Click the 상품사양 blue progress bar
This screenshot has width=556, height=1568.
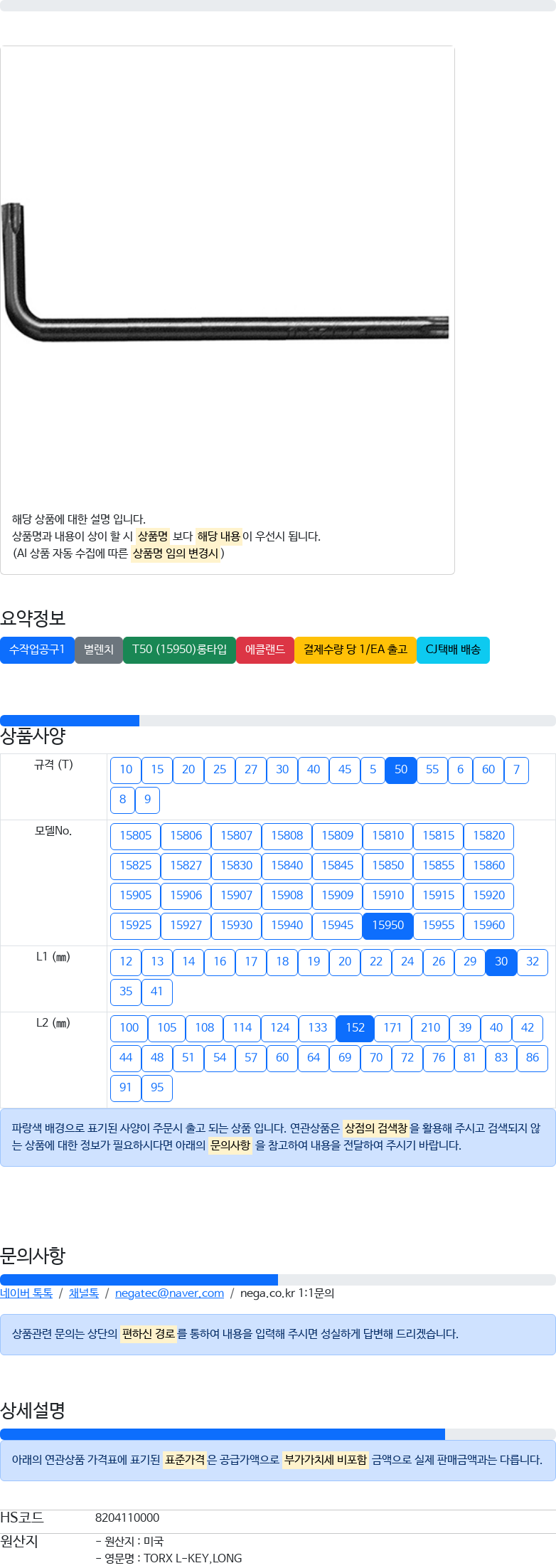click(70, 721)
